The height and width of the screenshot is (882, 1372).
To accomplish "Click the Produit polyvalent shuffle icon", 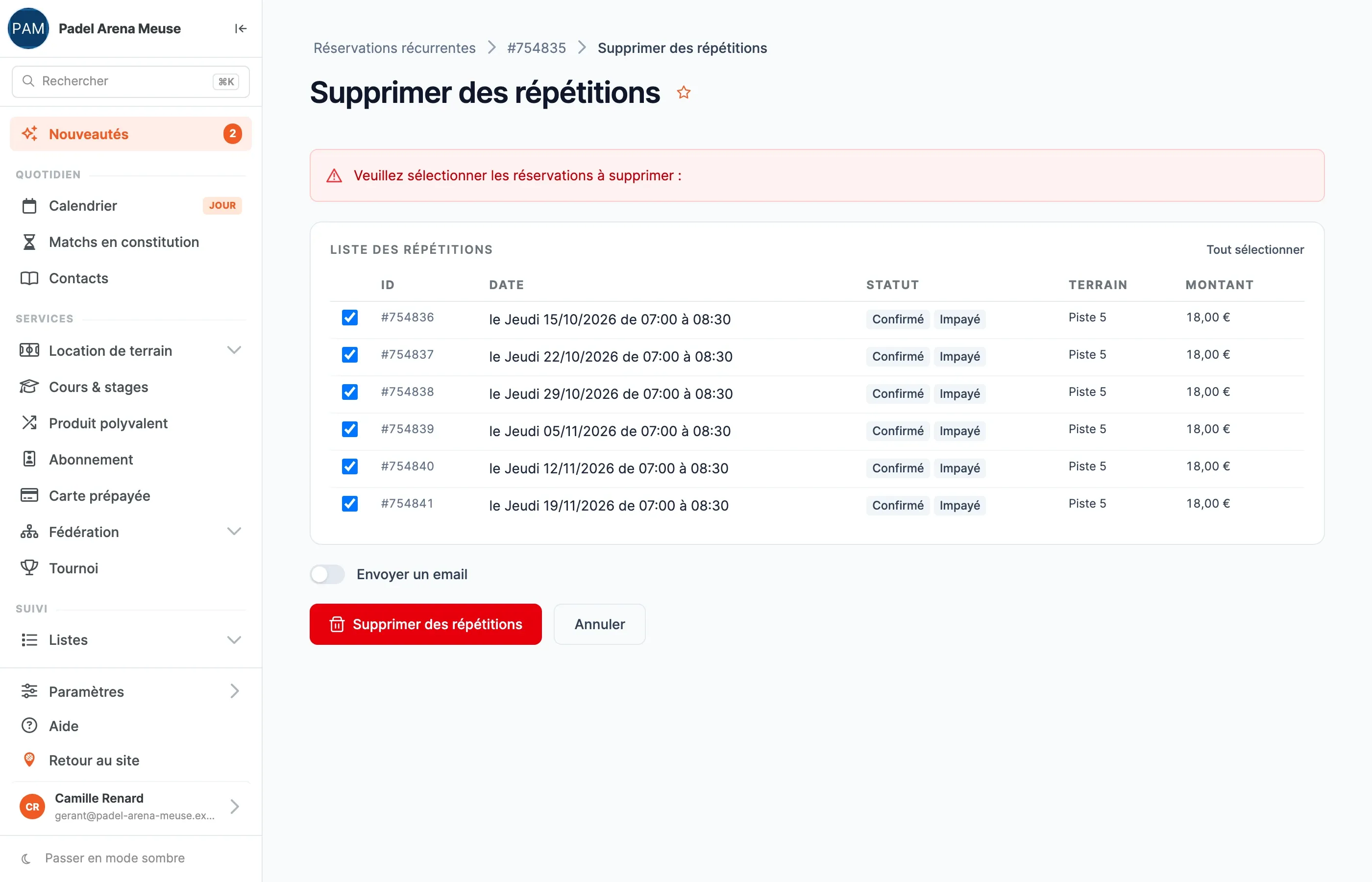I will click(x=29, y=423).
